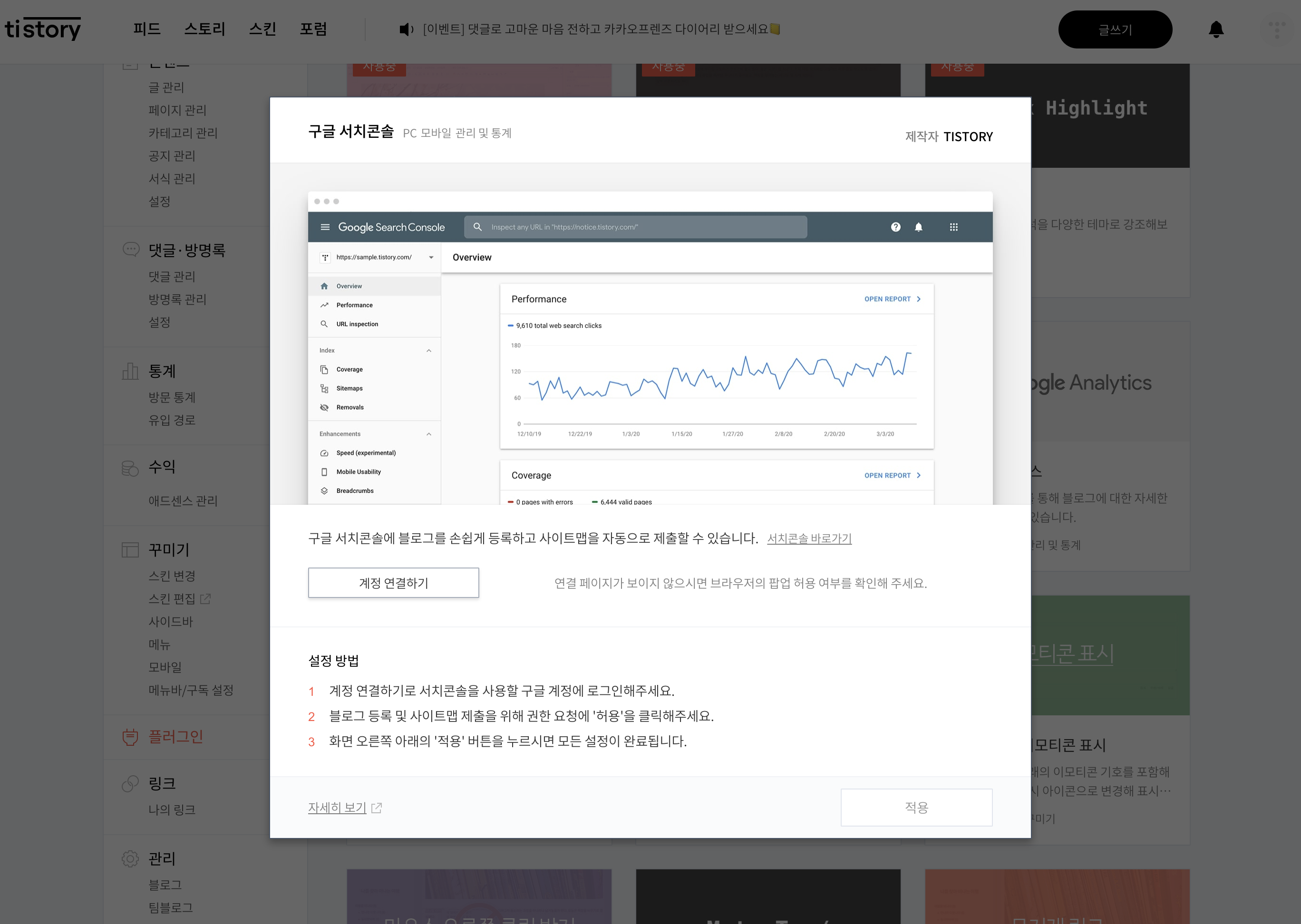Viewport: 1301px width, 924px height.
Task: Click the 링크 chain icon in sidebar
Action: pyautogui.click(x=130, y=783)
